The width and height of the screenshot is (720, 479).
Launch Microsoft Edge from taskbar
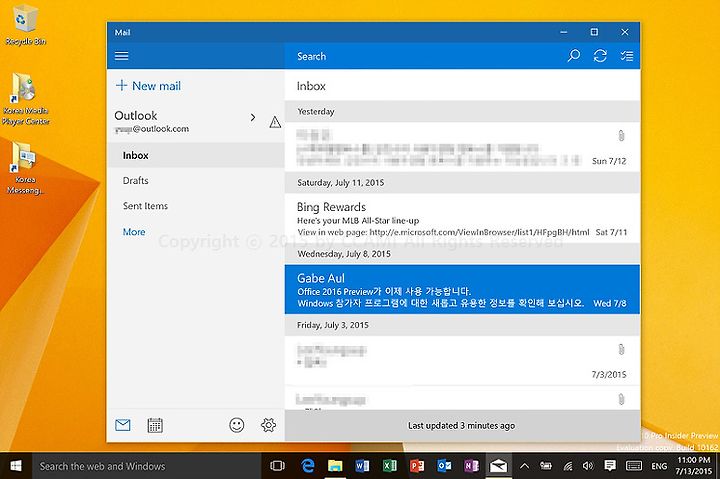pos(308,466)
